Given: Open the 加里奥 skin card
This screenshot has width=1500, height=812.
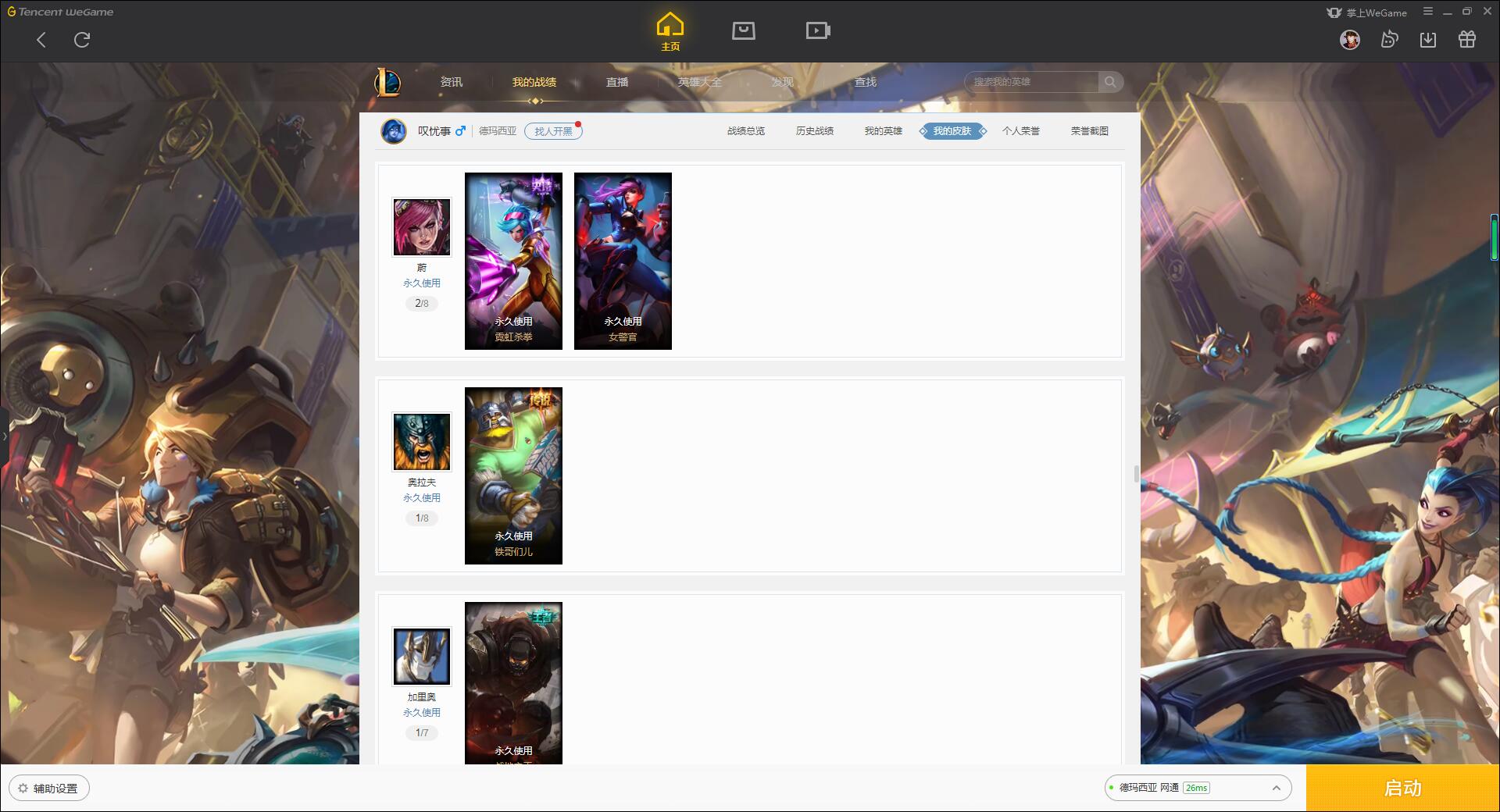Looking at the screenshot, I should [x=513, y=683].
